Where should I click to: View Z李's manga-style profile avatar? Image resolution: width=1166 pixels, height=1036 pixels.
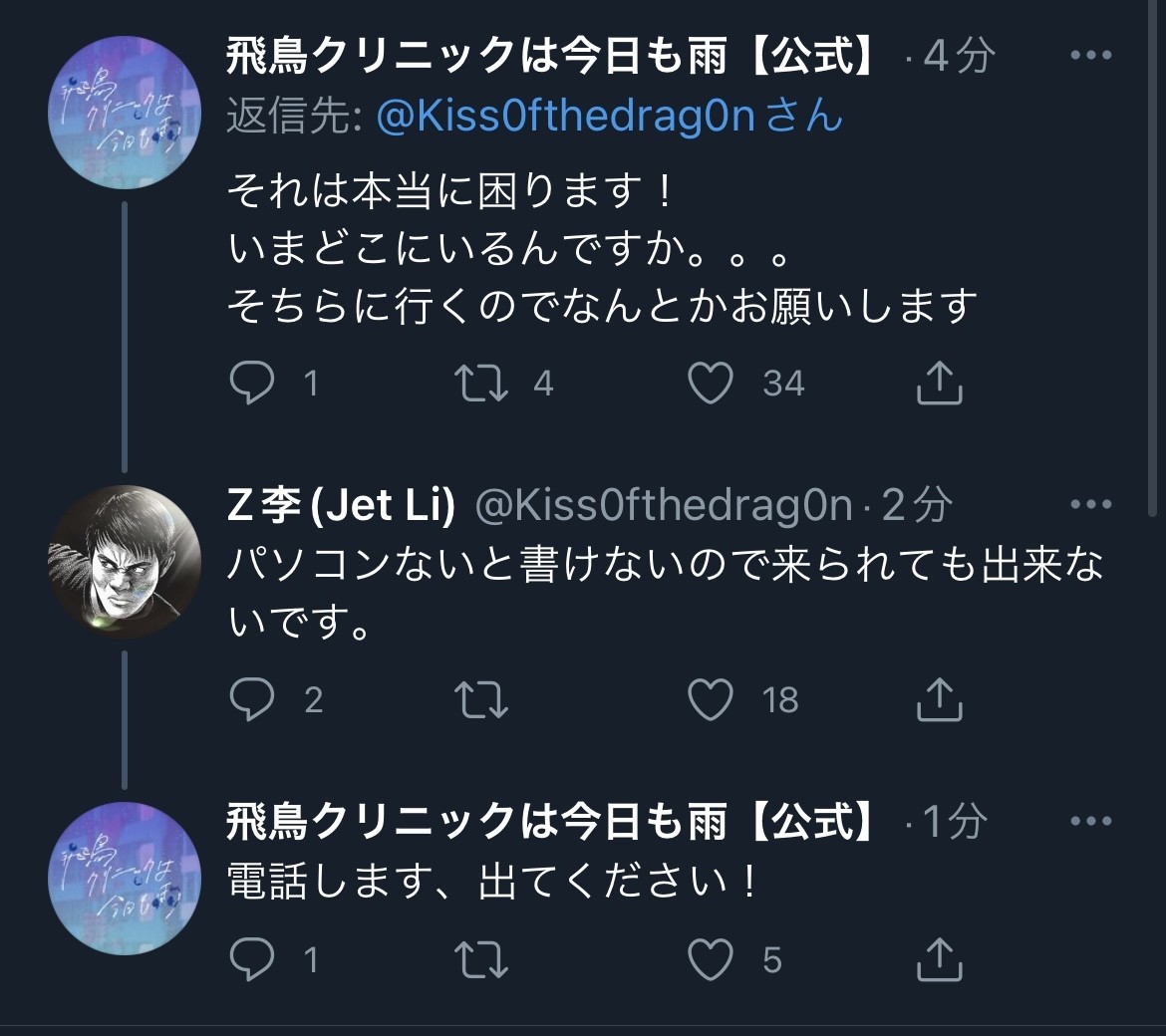125,561
